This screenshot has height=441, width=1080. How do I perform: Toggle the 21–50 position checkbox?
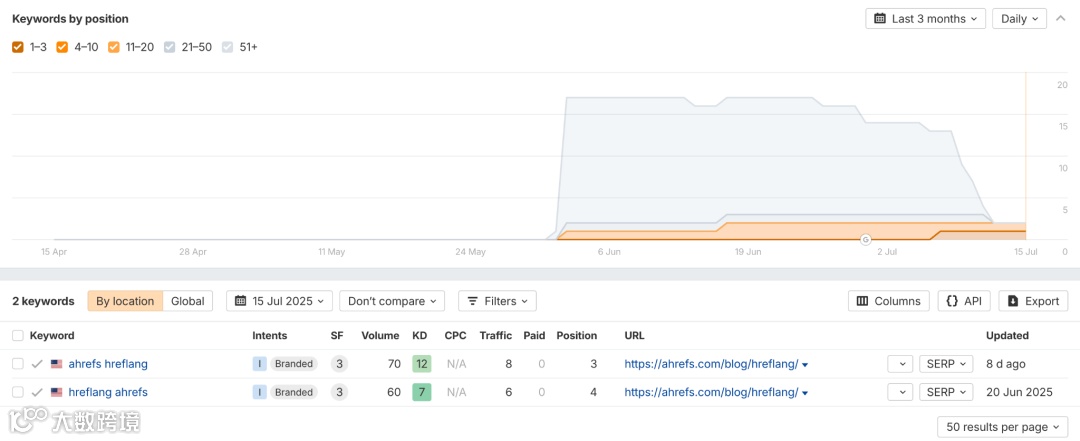pos(169,48)
